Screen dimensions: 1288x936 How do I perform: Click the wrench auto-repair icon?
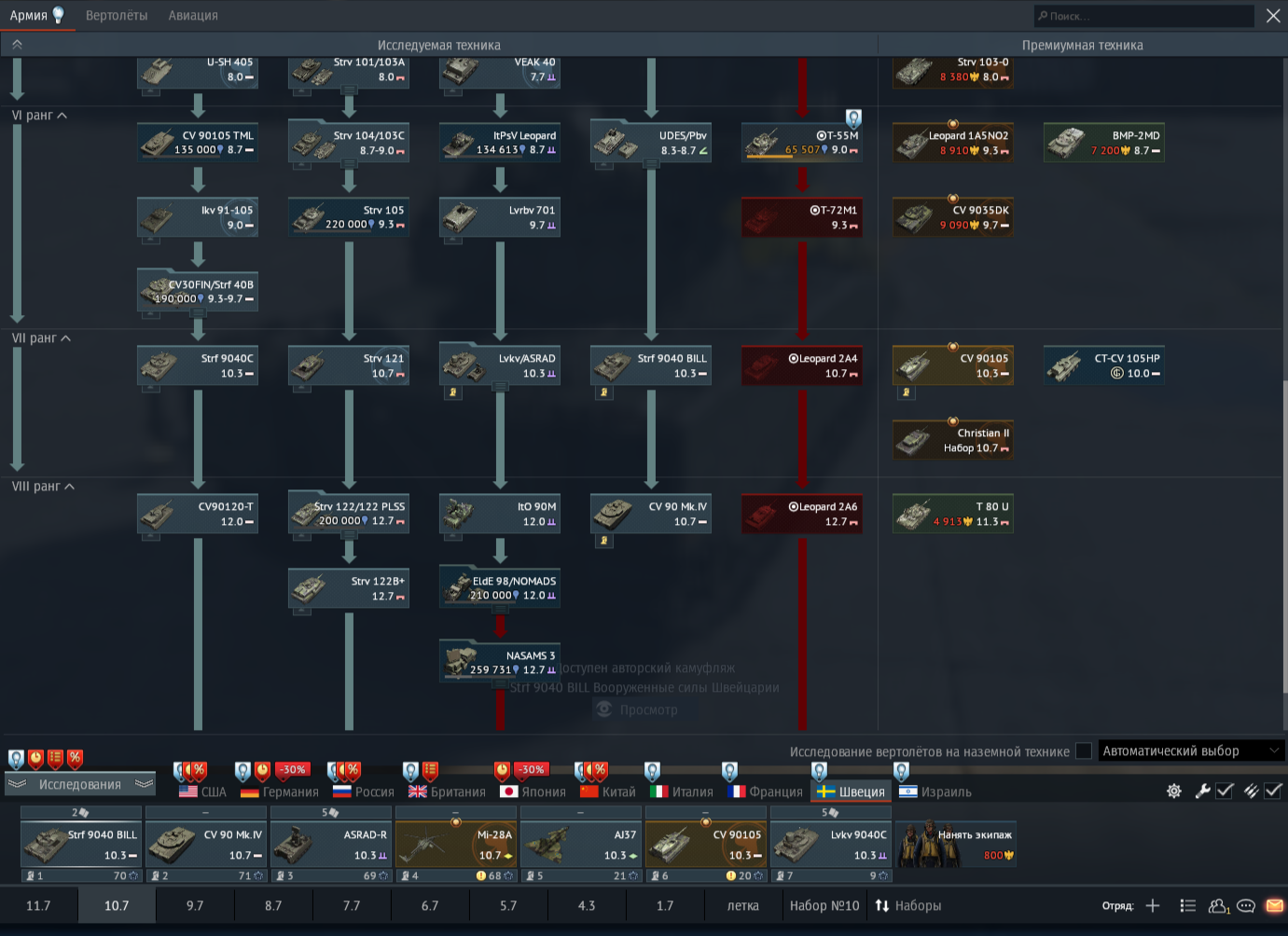click(x=1203, y=791)
